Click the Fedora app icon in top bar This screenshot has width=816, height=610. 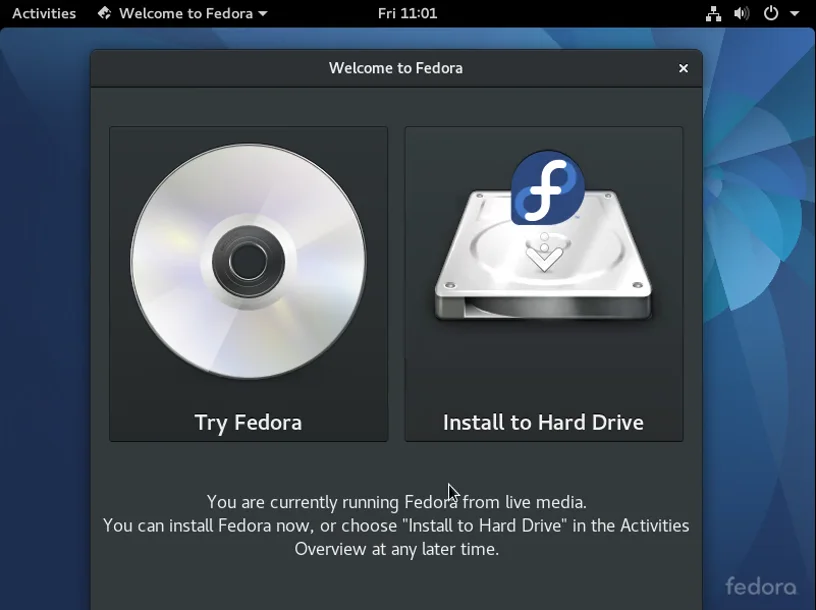click(x=105, y=13)
